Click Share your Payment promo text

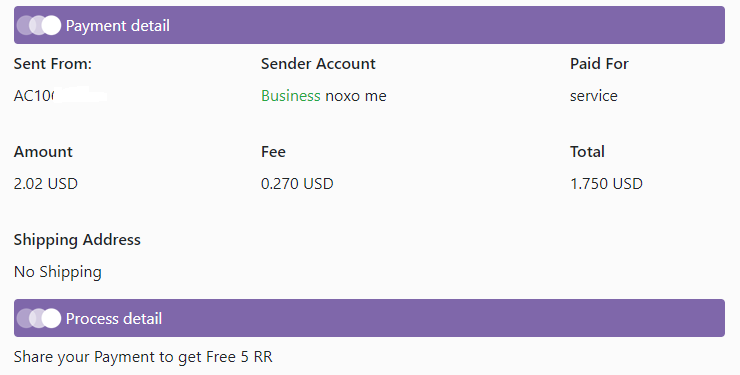143,357
